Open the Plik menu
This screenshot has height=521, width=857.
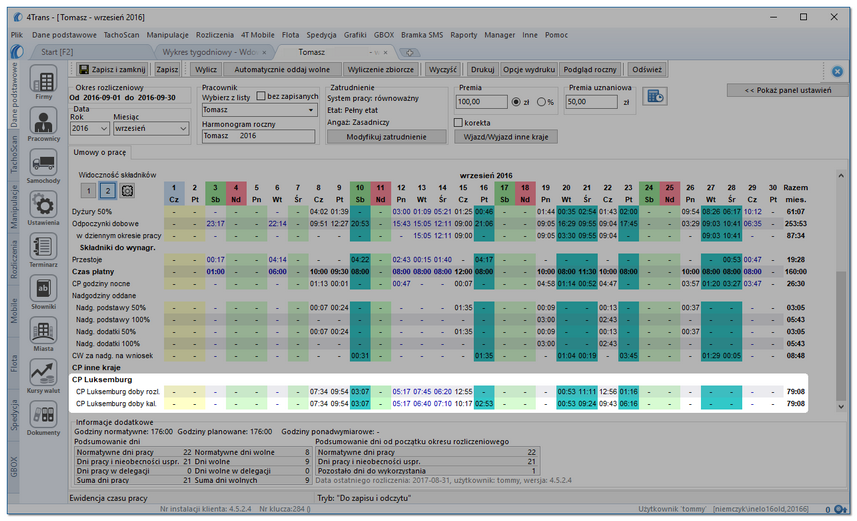[16, 35]
